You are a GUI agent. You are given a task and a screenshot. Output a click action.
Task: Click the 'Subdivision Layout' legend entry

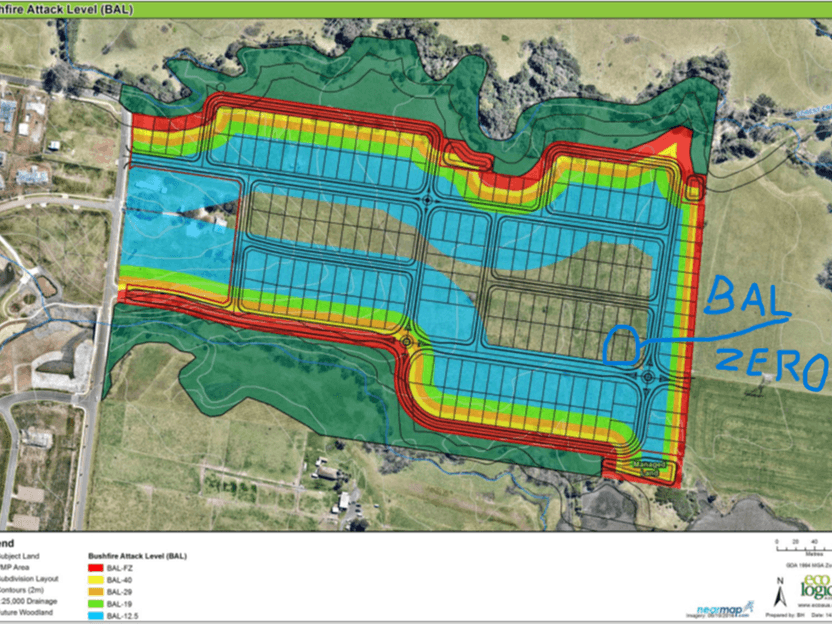pyautogui.click(x=29, y=579)
